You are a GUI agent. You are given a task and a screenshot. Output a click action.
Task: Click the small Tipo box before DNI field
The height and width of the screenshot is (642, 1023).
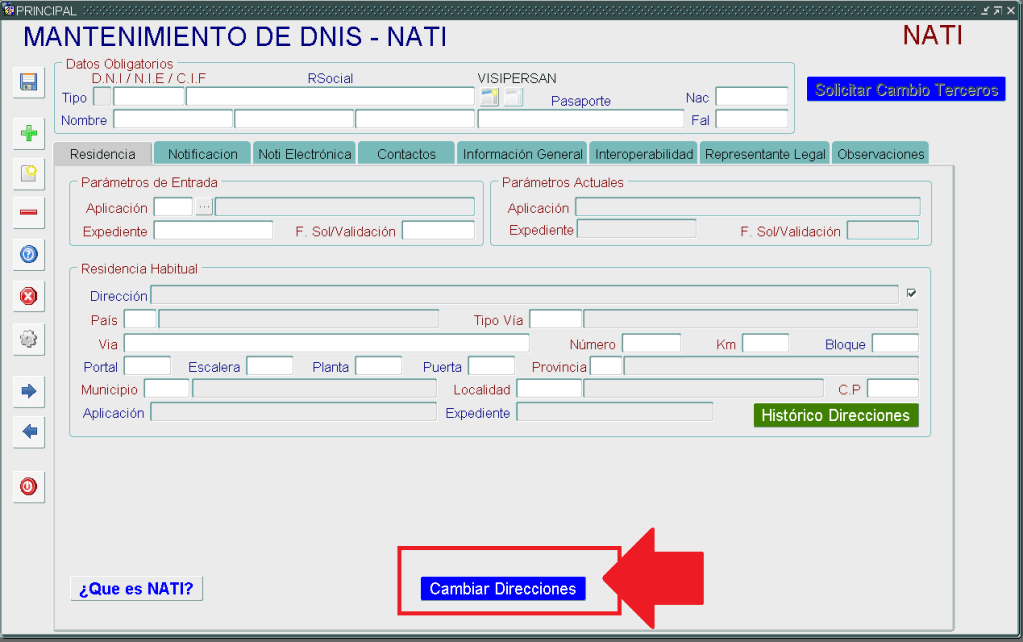[x=102, y=97]
